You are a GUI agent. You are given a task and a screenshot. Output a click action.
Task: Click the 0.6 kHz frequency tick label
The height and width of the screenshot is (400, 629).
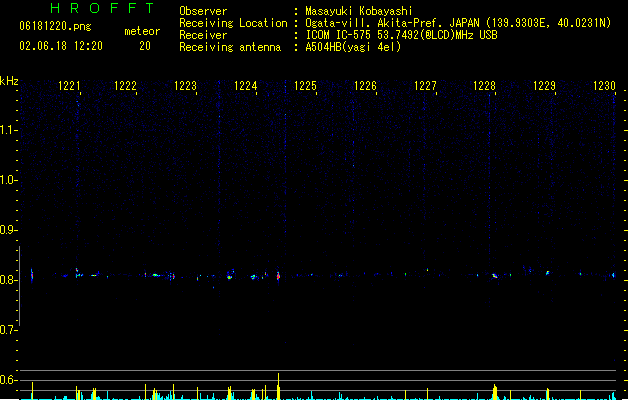[8, 380]
